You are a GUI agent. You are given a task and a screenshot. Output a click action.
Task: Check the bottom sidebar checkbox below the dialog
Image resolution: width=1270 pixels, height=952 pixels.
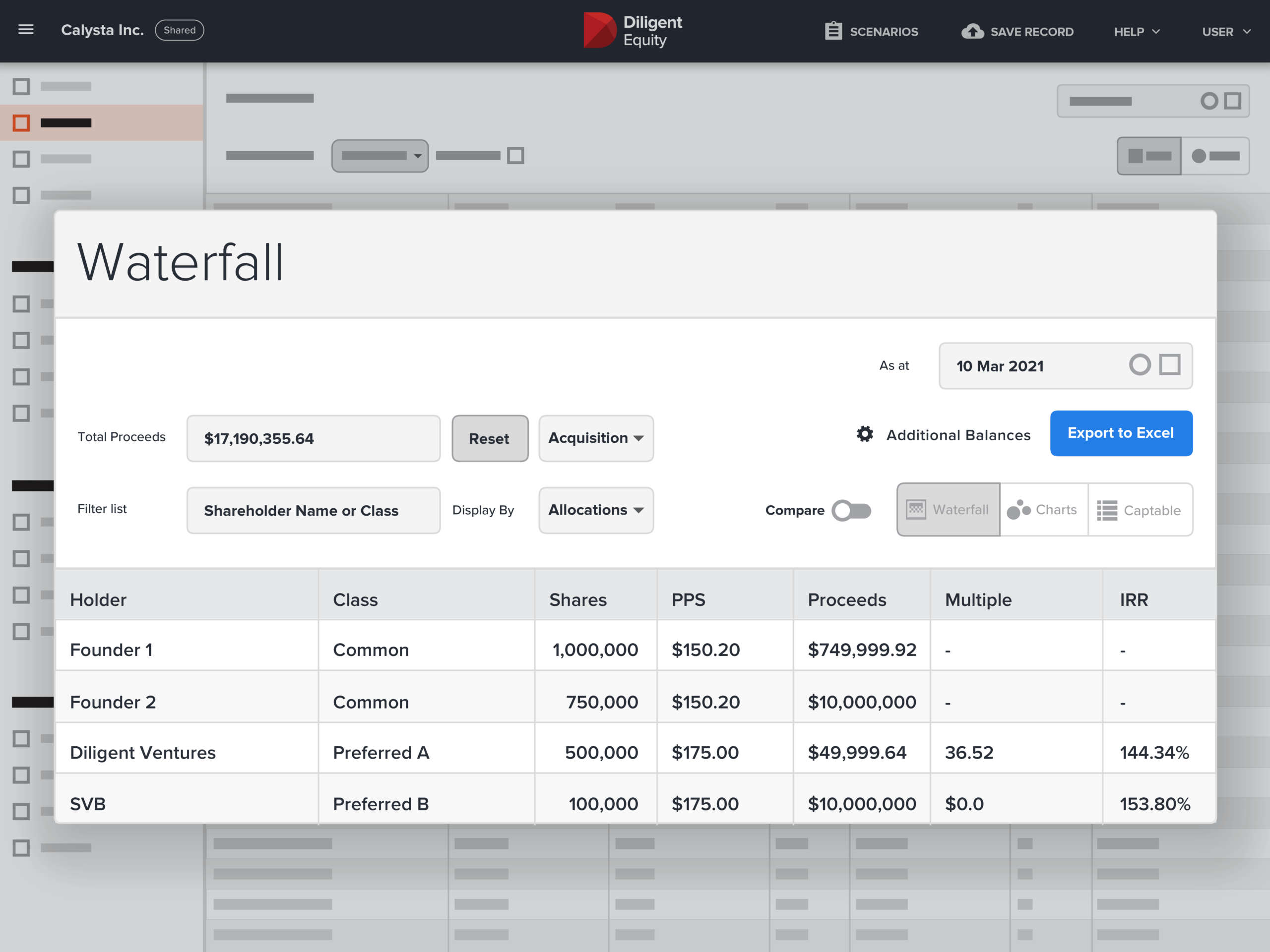pos(21,847)
